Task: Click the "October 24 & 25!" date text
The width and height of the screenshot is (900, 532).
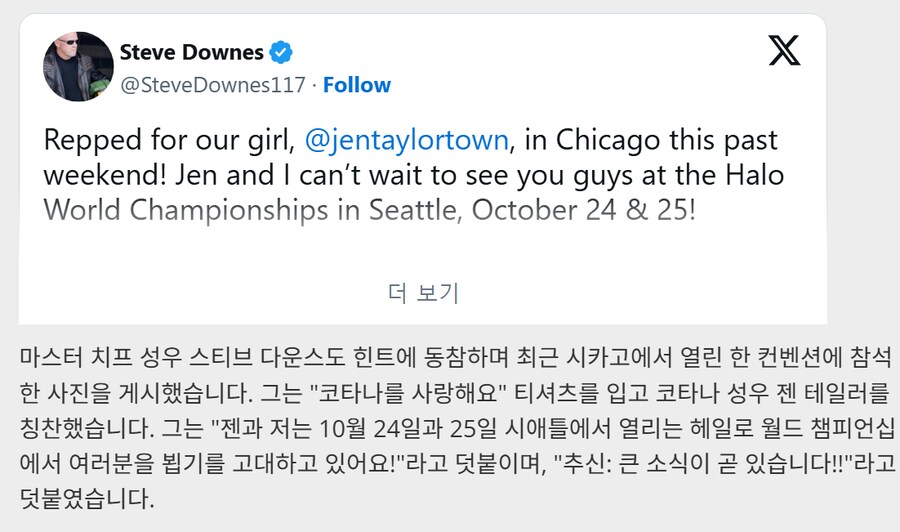Action: point(584,211)
